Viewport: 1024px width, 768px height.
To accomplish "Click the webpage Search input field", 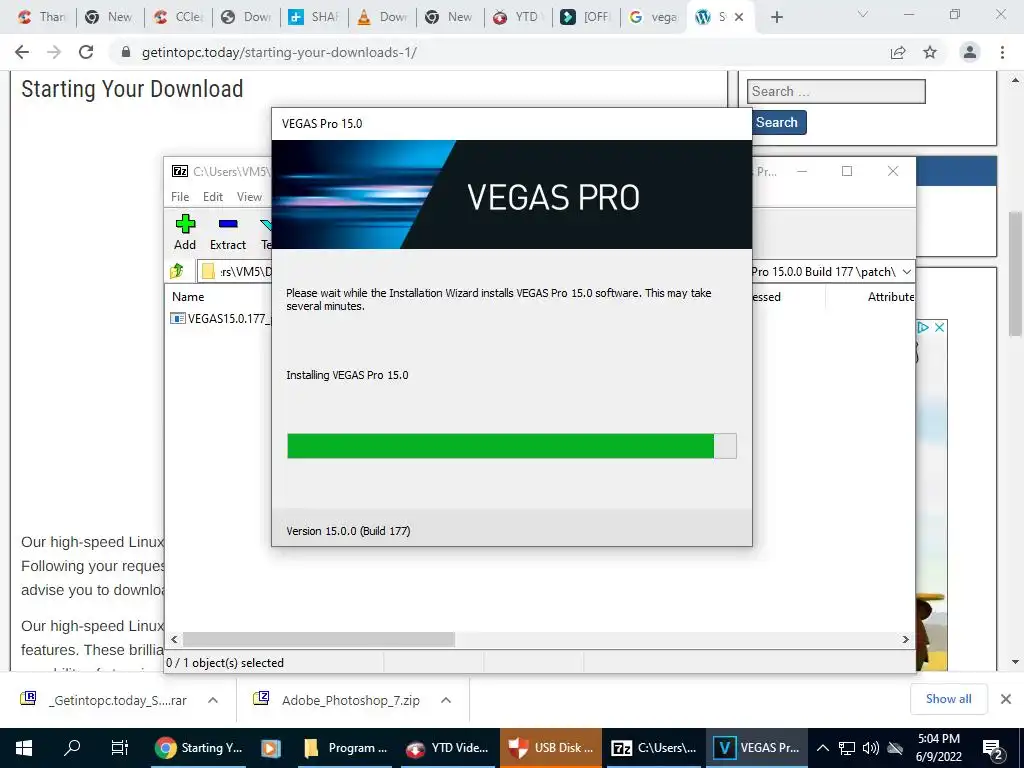I will click(836, 91).
